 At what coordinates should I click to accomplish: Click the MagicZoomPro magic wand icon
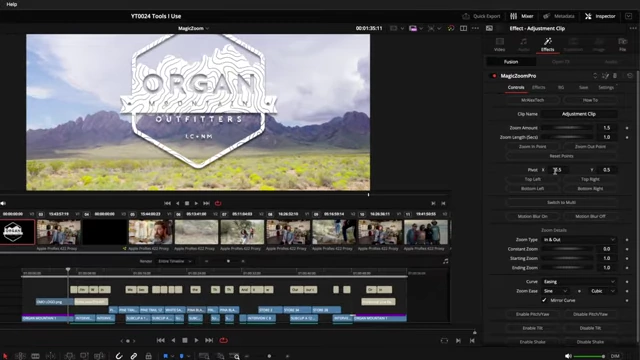click(x=605, y=76)
